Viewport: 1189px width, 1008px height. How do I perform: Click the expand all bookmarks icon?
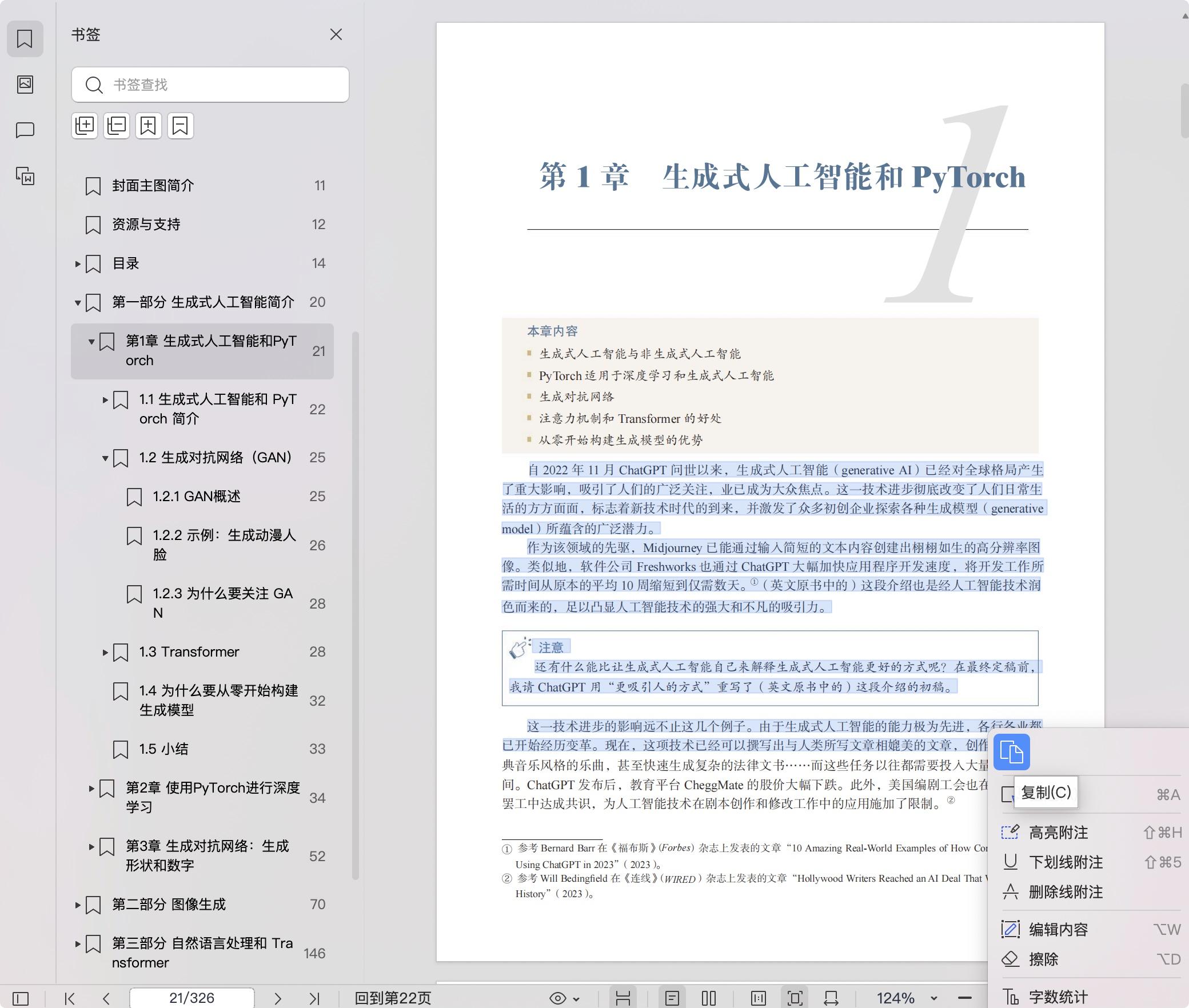point(85,126)
